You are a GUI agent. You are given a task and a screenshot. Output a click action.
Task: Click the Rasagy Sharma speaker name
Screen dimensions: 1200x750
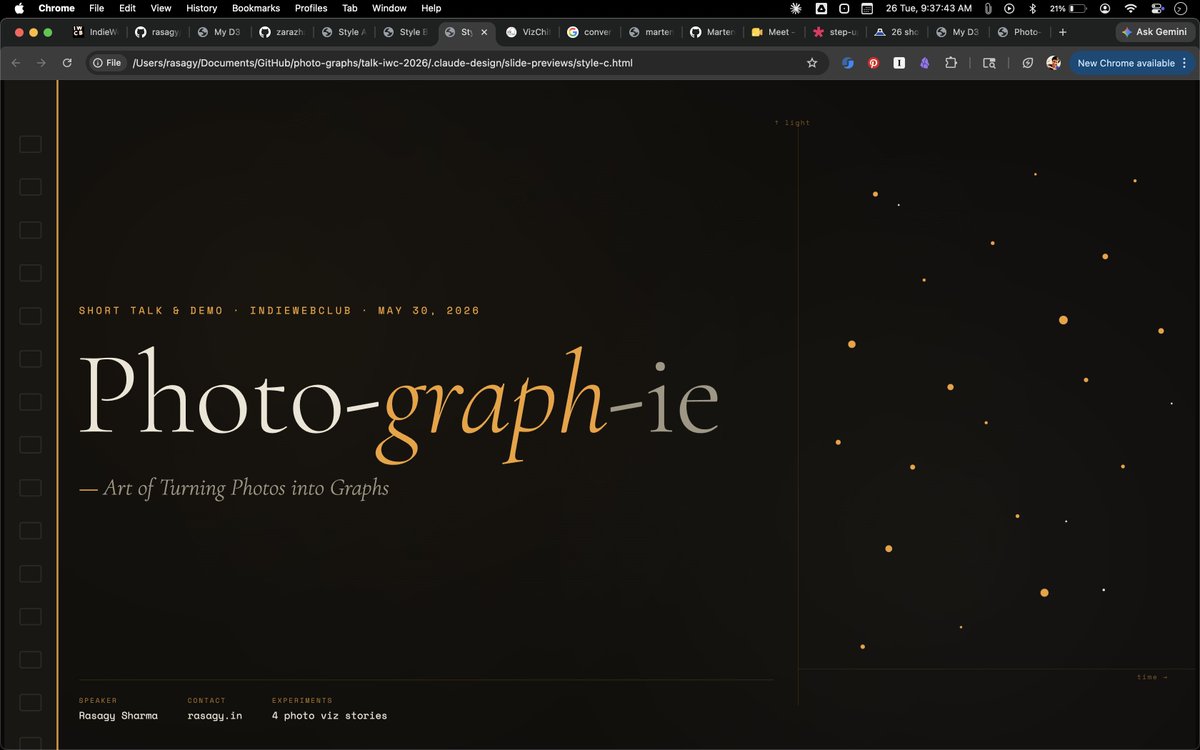pos(118,715)
